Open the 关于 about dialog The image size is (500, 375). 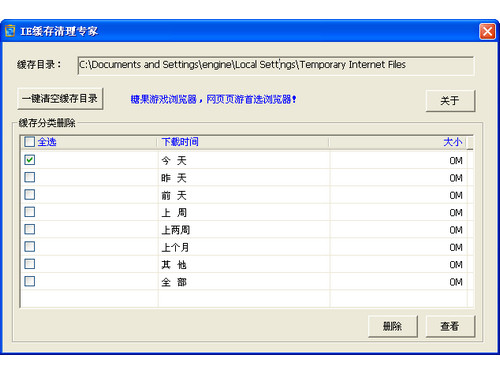450,100
